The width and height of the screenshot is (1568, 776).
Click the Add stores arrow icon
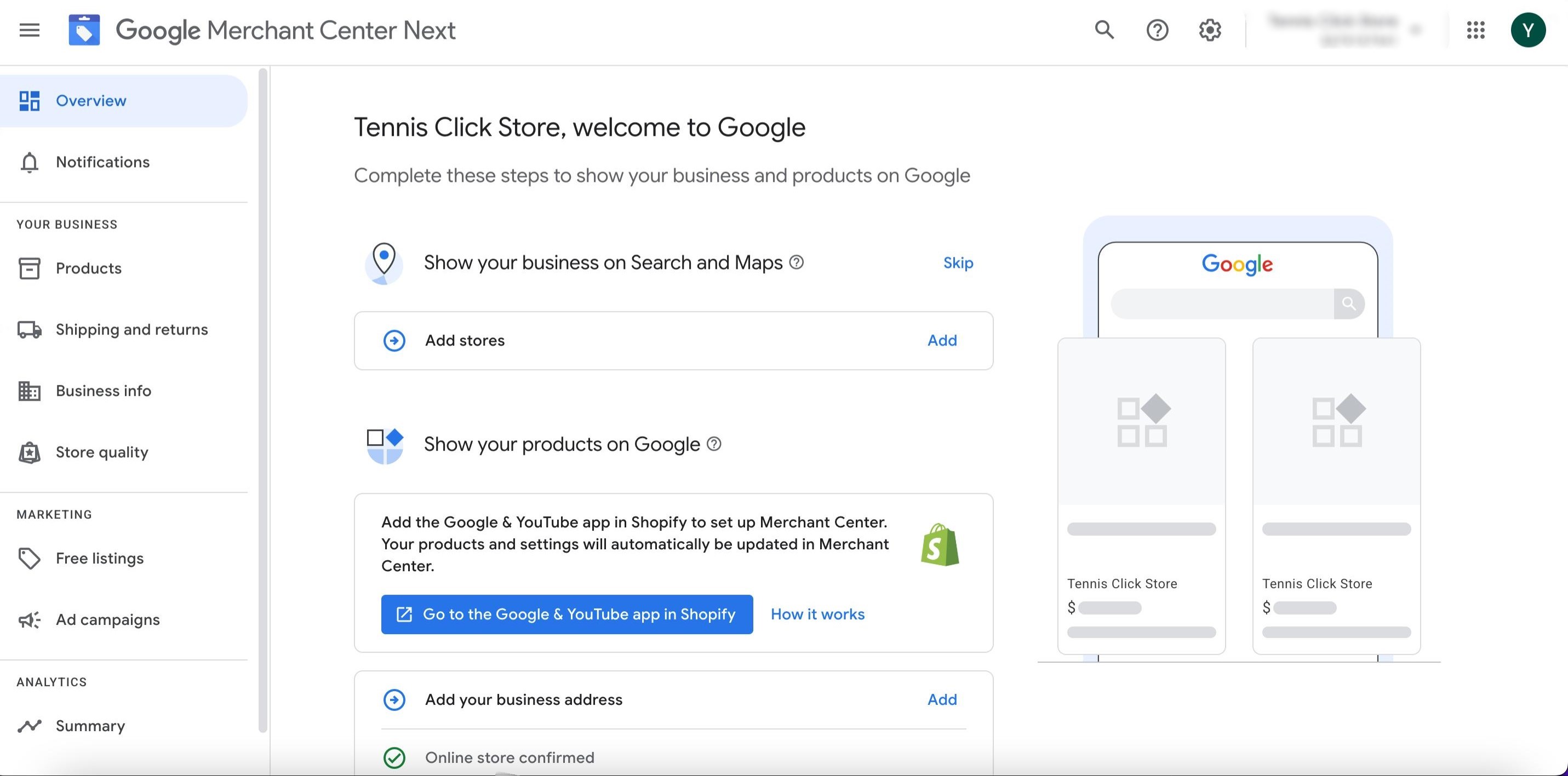click(x=394, y=340)
